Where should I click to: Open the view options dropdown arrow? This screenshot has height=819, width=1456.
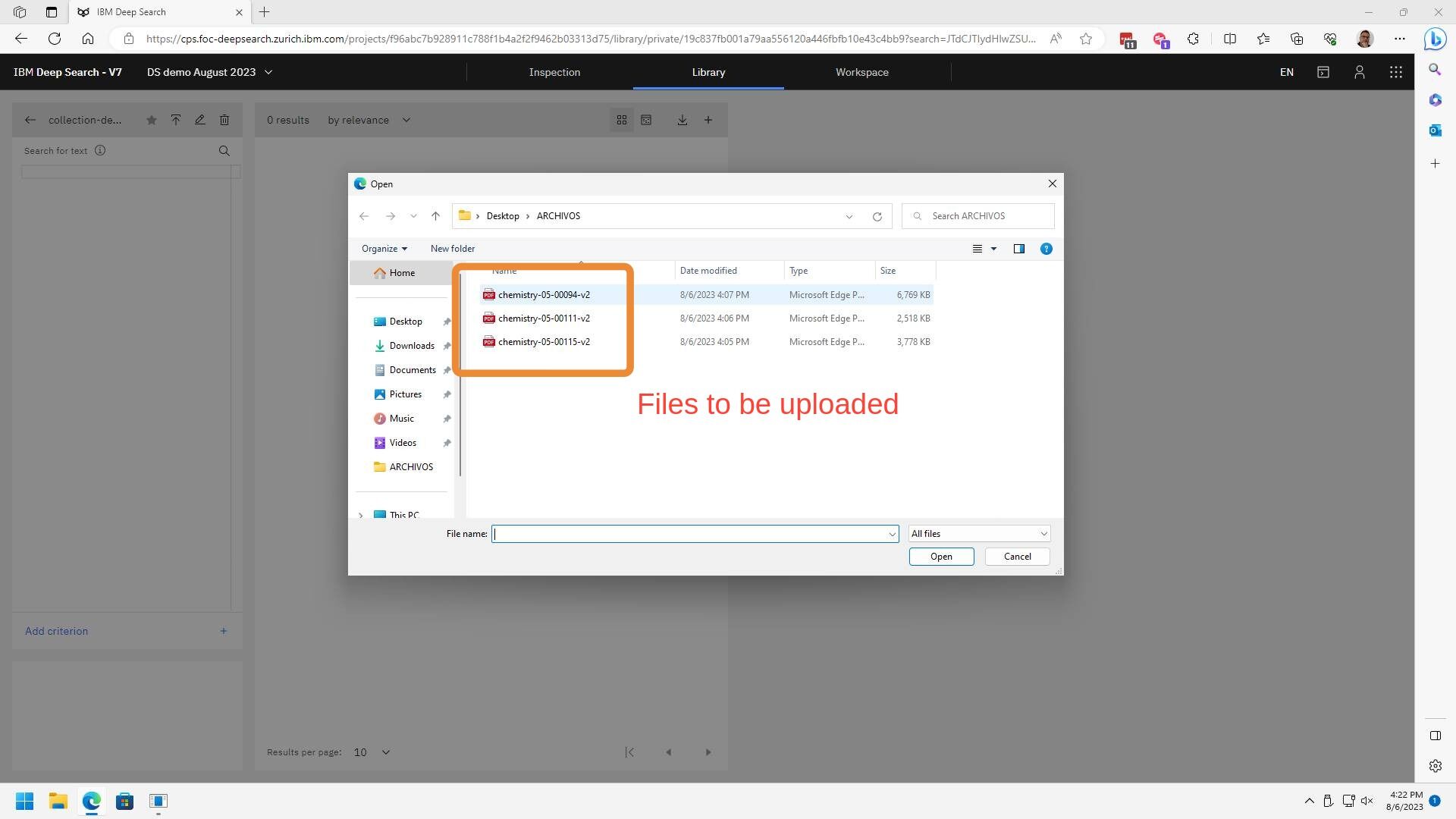tap(993, 249)
